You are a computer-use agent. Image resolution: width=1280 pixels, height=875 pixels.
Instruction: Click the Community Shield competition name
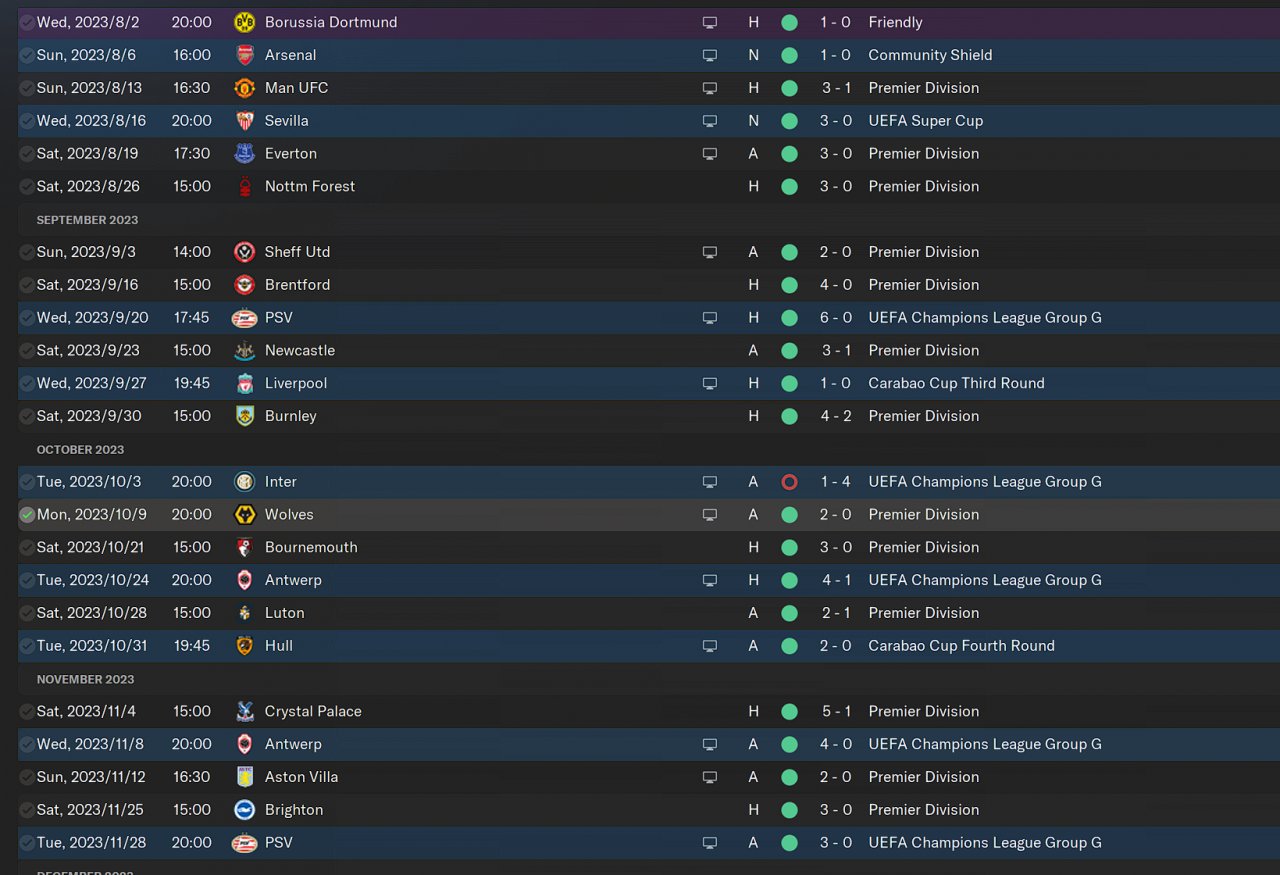[930, 55]
